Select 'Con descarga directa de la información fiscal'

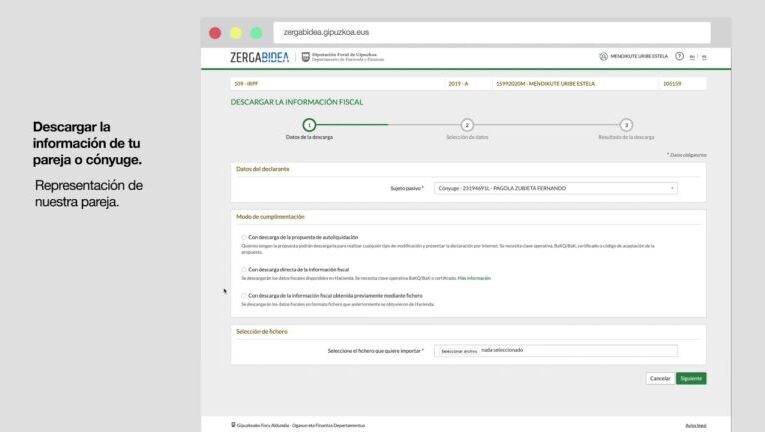(244, 269)
